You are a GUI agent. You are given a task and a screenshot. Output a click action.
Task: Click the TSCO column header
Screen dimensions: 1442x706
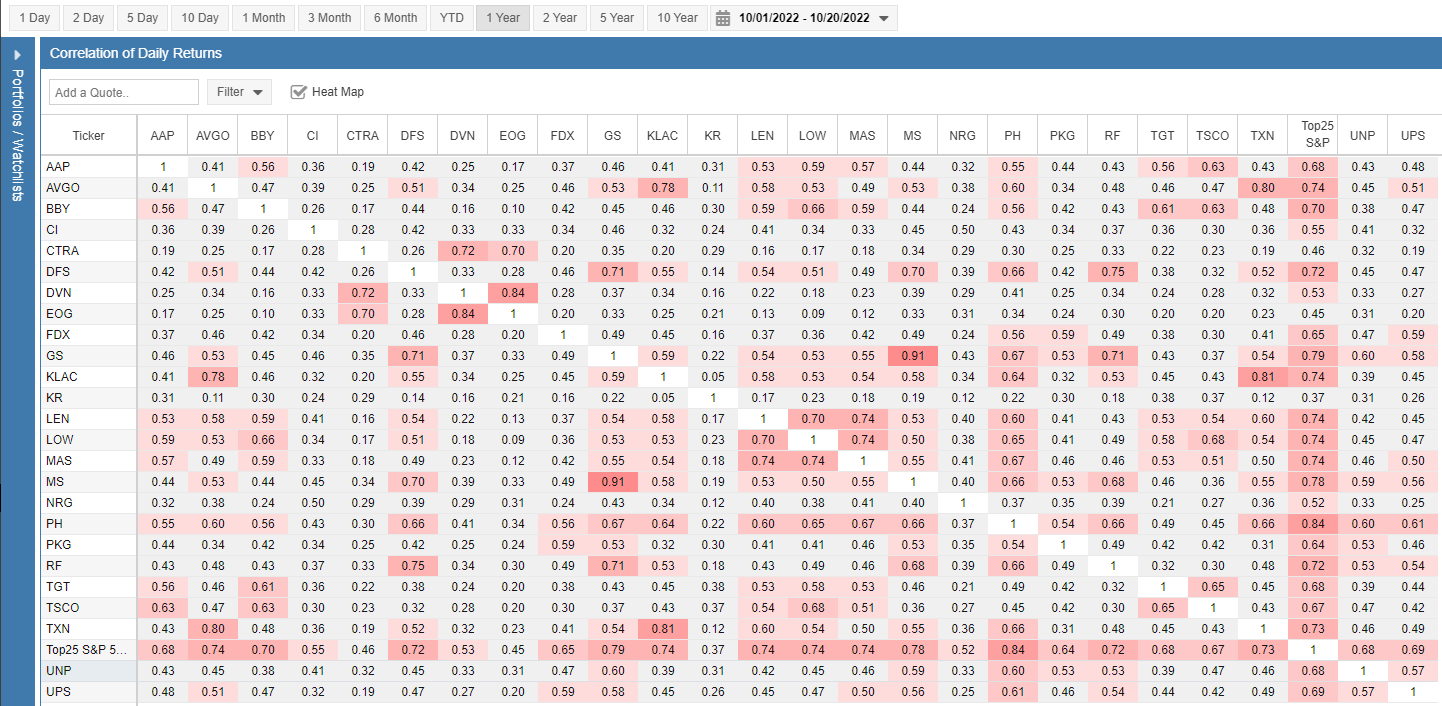pyautogui.click(x=1212, y=135)
